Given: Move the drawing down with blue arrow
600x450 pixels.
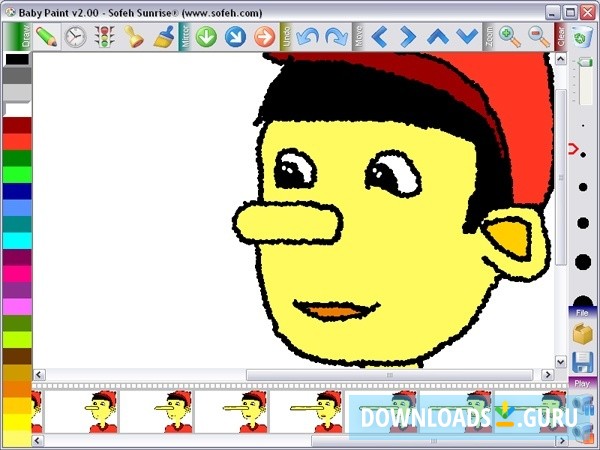Looking at the screenshot, I should coord(467,37).
